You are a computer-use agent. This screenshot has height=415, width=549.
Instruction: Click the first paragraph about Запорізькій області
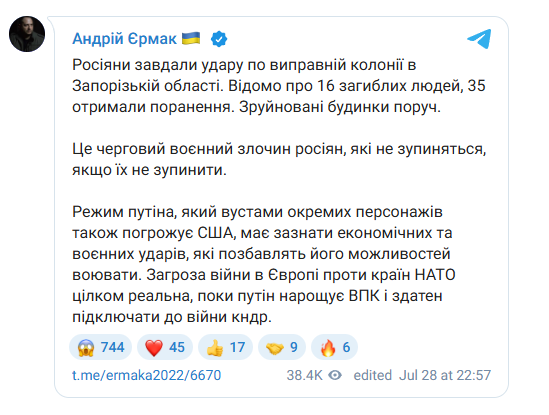pos(279,86)
